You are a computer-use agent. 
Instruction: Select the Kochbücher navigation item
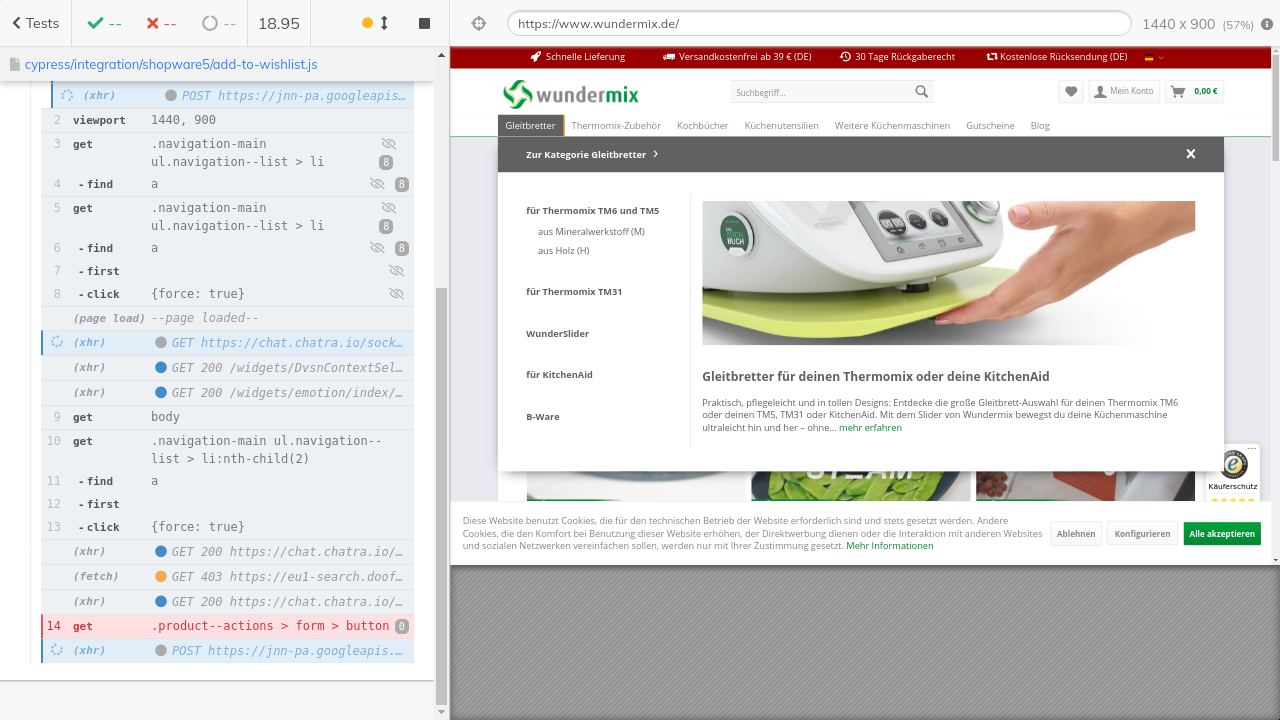click(x=702, y=126)
